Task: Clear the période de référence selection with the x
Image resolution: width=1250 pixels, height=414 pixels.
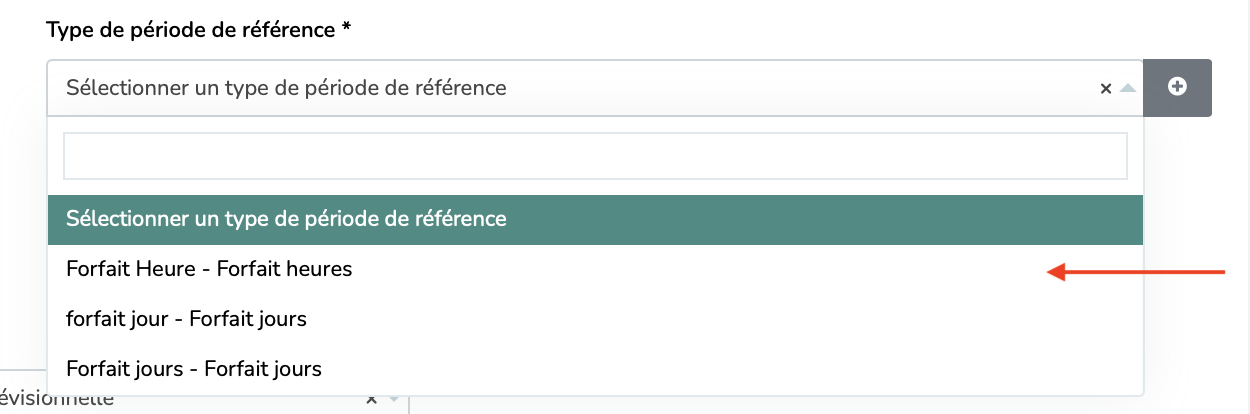Action: point(1106,89)
